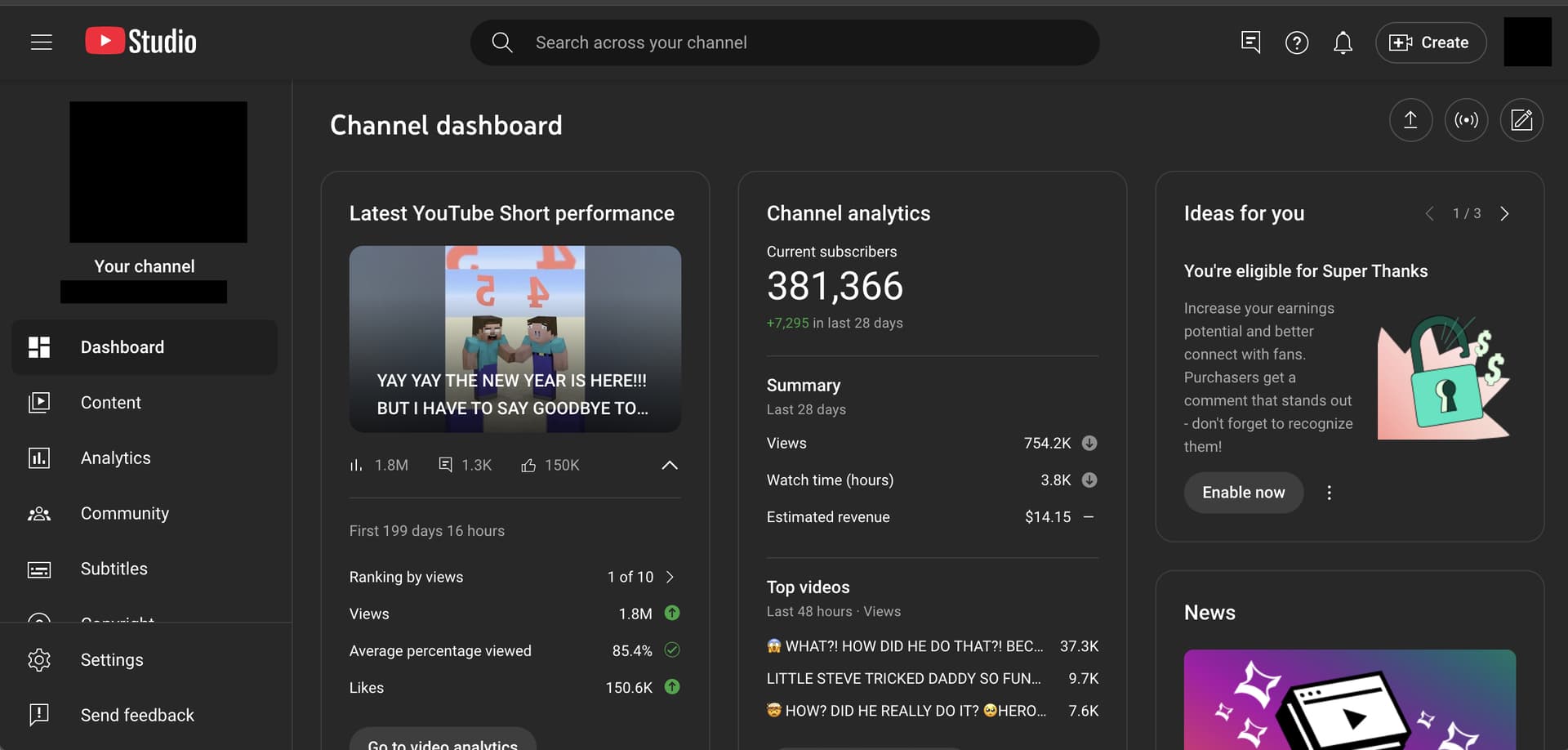
Task: Collapse the Short performance details chevron
Action: (x=670, y=465)
